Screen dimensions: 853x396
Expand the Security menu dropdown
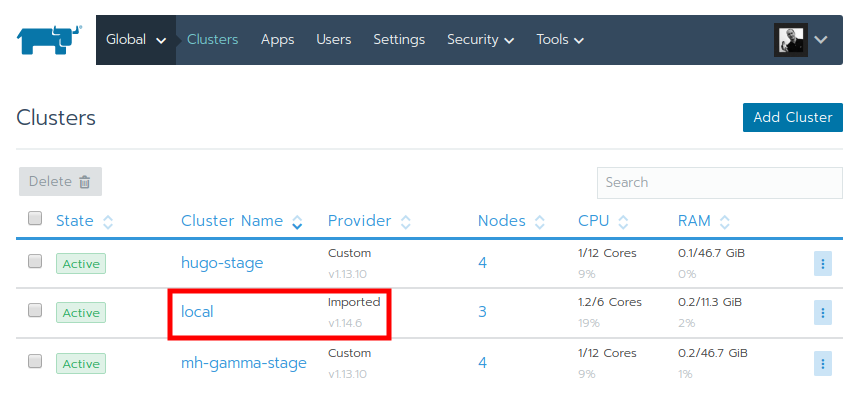[x=480, y=40]
